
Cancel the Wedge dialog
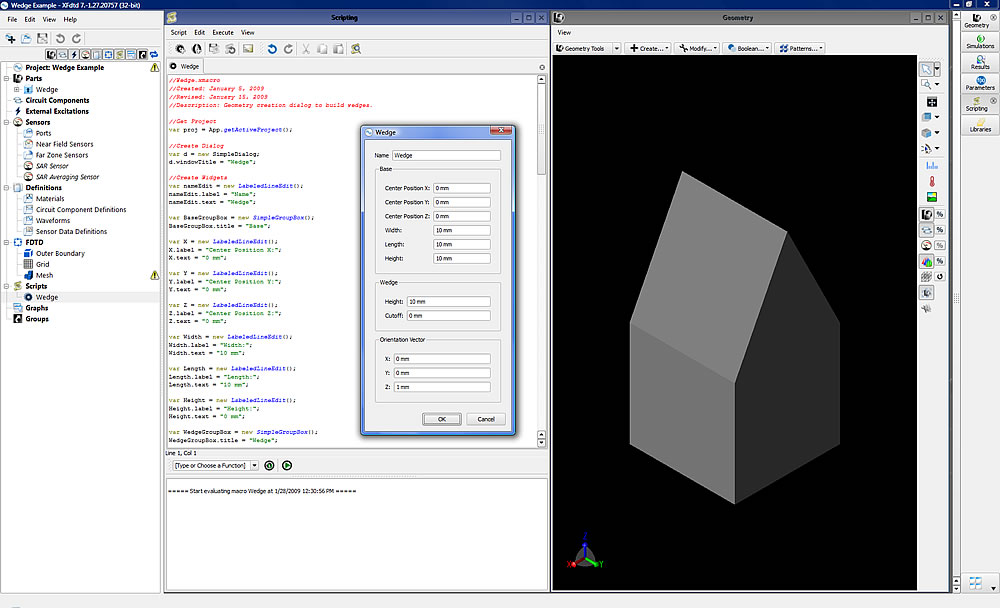pyautogui.click(x=485, y=419)
